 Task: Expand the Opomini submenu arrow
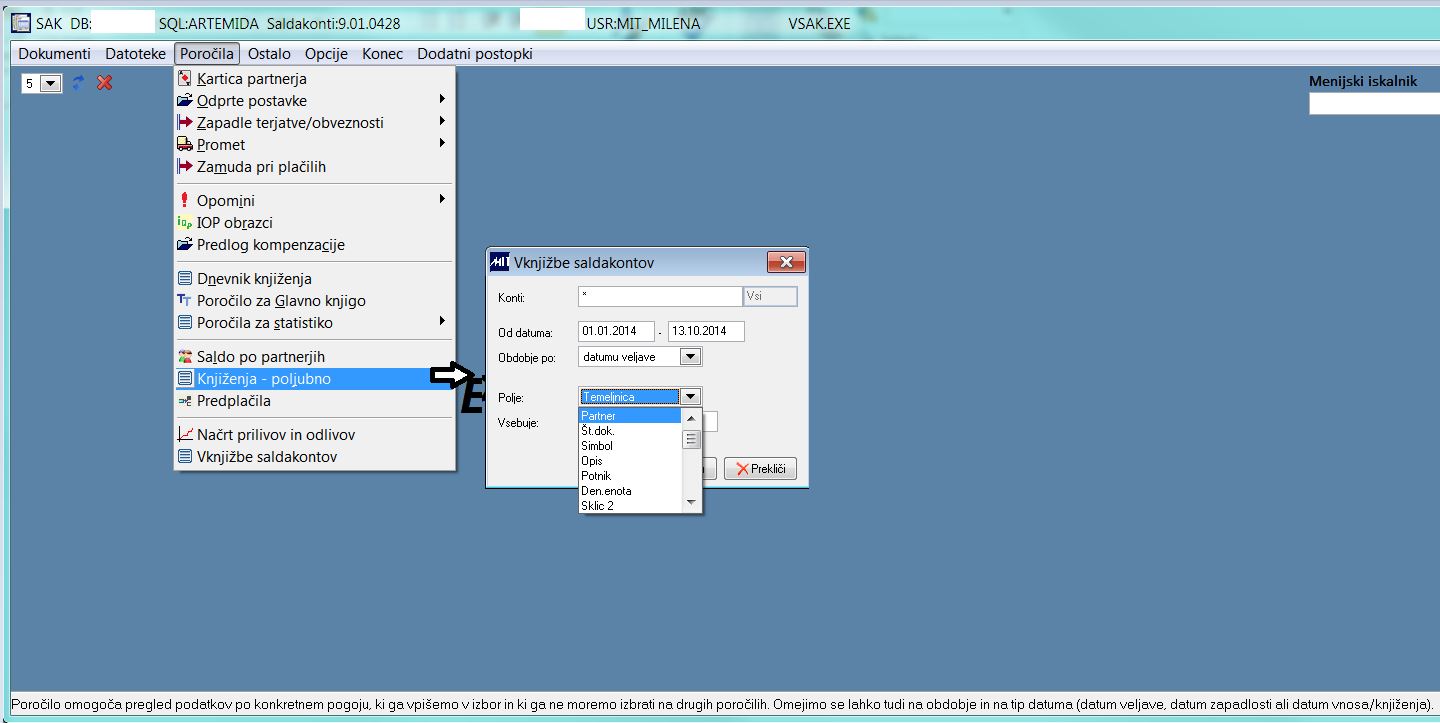click(x=442, y=200)
